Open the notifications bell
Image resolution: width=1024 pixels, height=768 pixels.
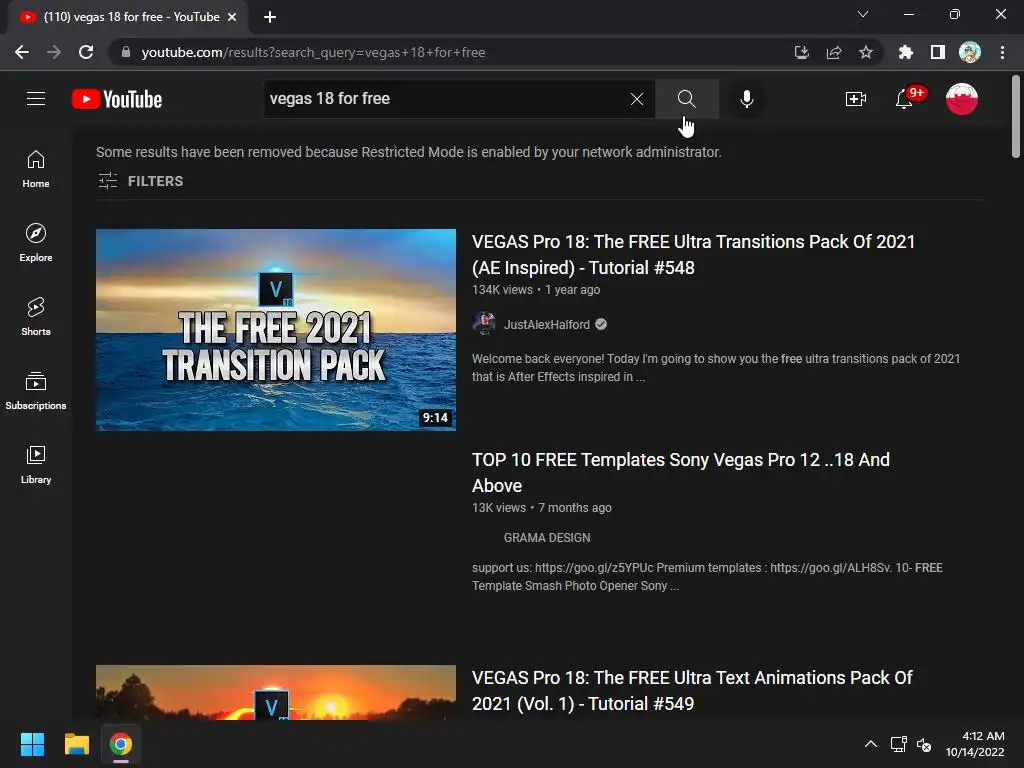coord(904,99)
